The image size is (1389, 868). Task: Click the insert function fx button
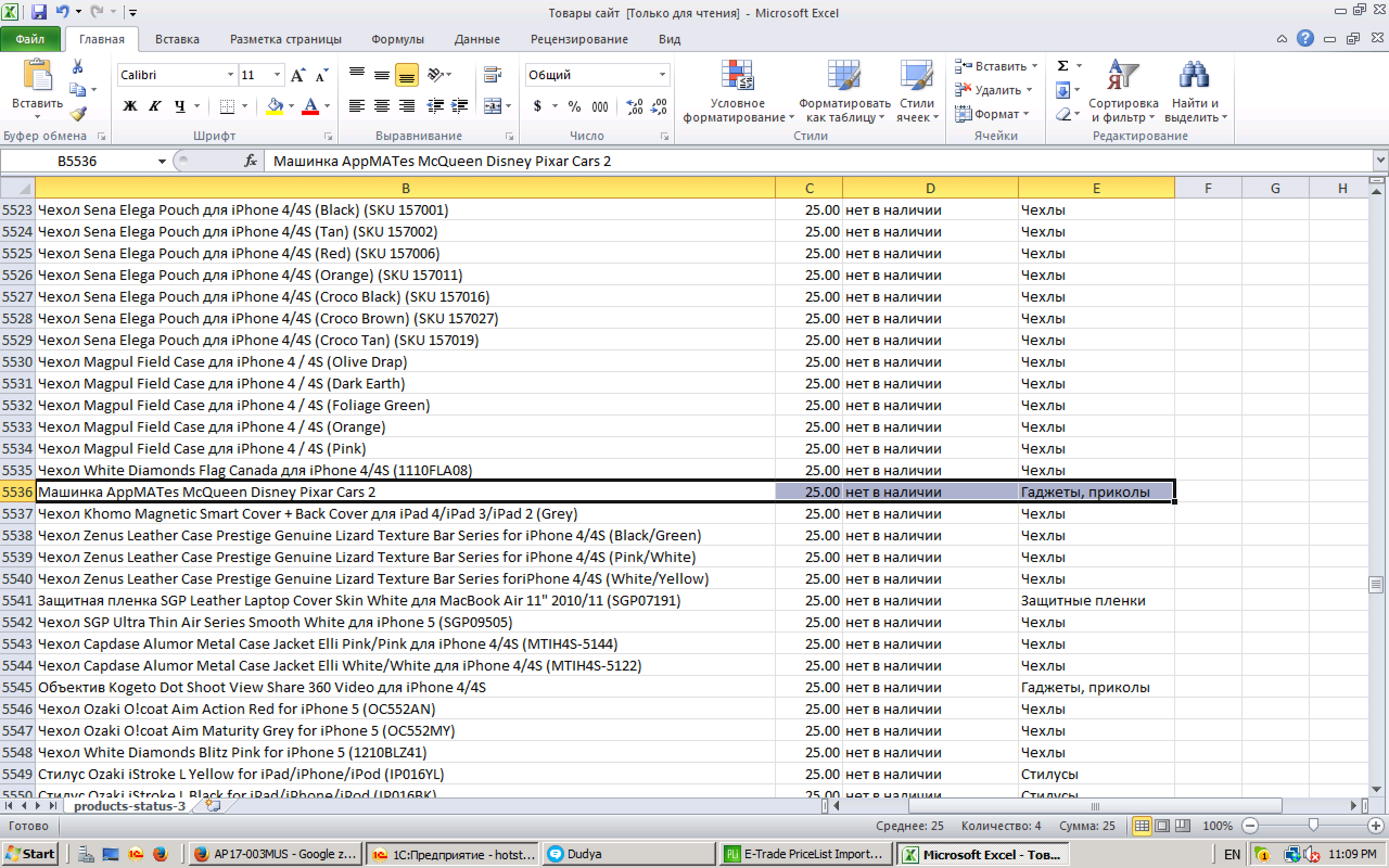251,161
